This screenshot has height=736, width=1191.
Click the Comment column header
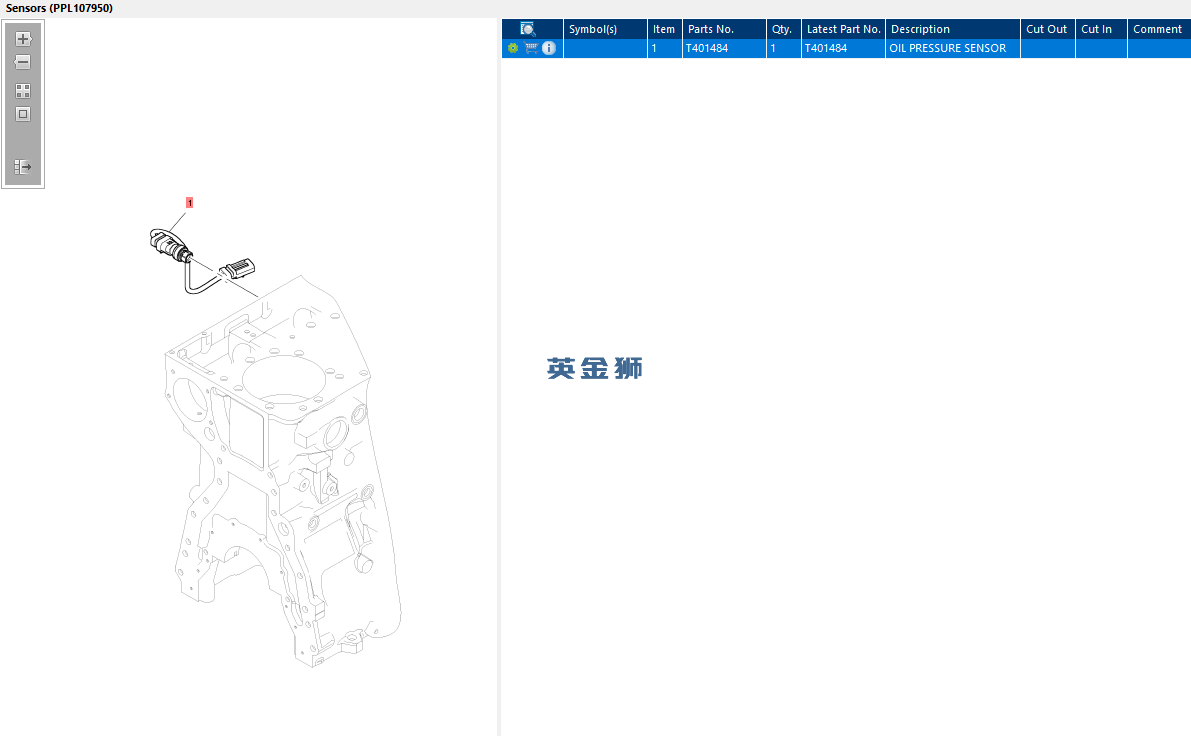coord(1159,29)
